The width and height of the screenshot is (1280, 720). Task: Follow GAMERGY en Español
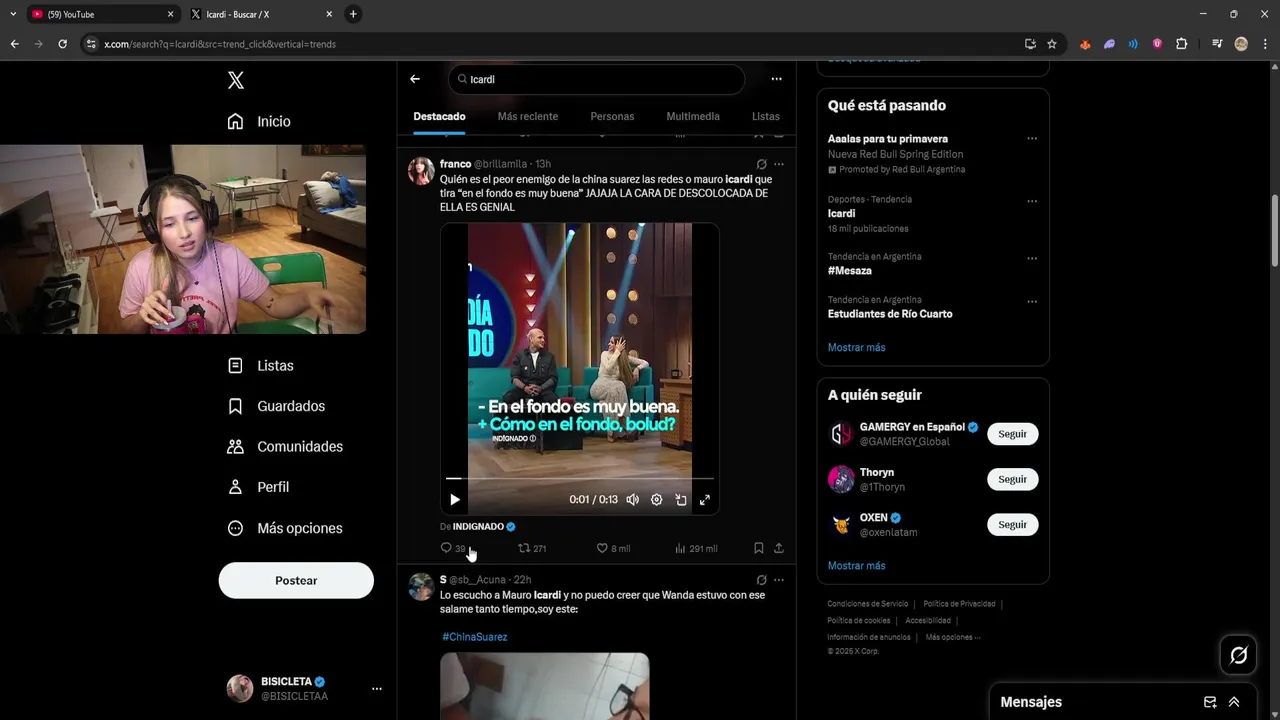[x=1013, y=434]
